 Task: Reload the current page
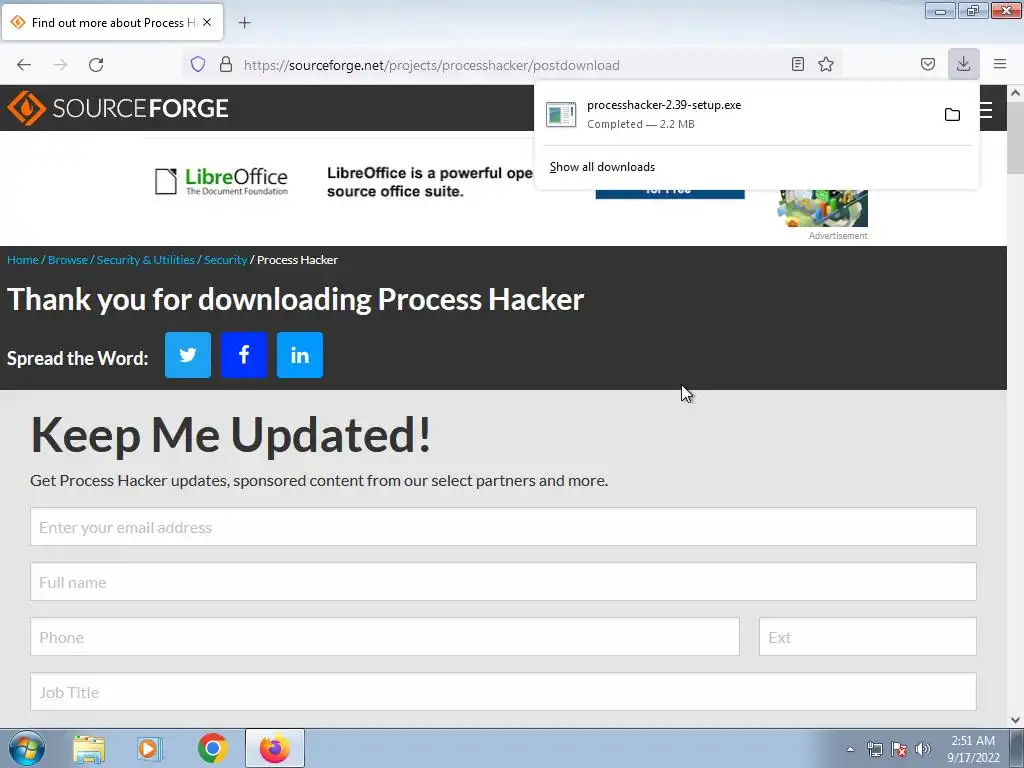[96, 65]
